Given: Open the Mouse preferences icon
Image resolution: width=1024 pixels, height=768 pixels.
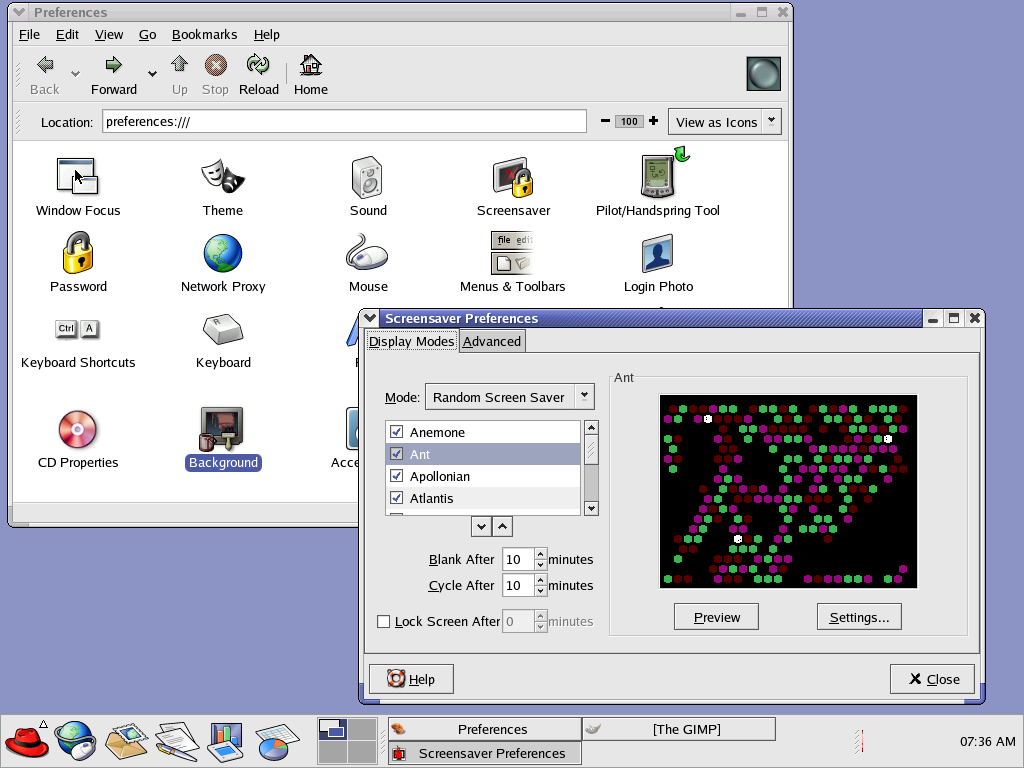Looking at the screenshot, I should pos(367,253).
